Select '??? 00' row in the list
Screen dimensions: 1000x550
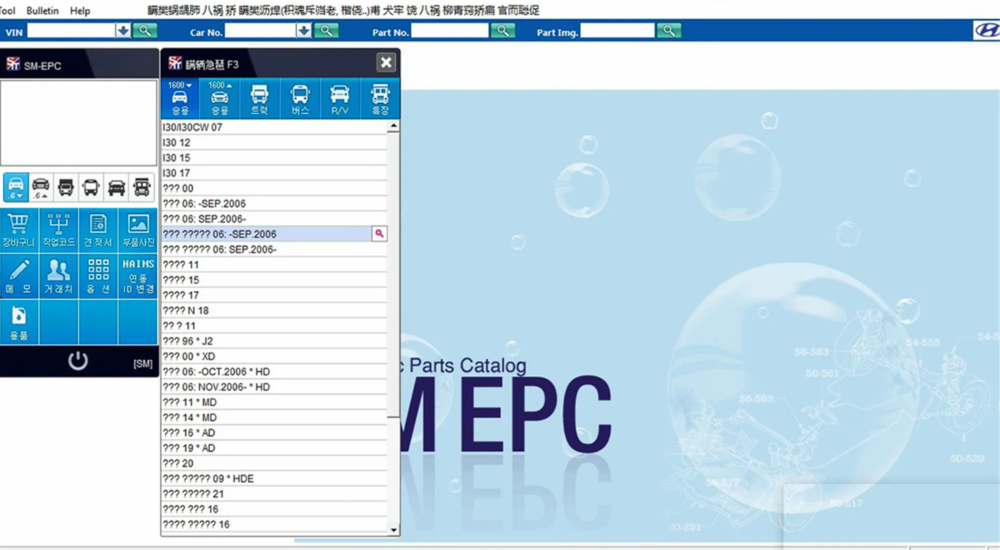274,188
